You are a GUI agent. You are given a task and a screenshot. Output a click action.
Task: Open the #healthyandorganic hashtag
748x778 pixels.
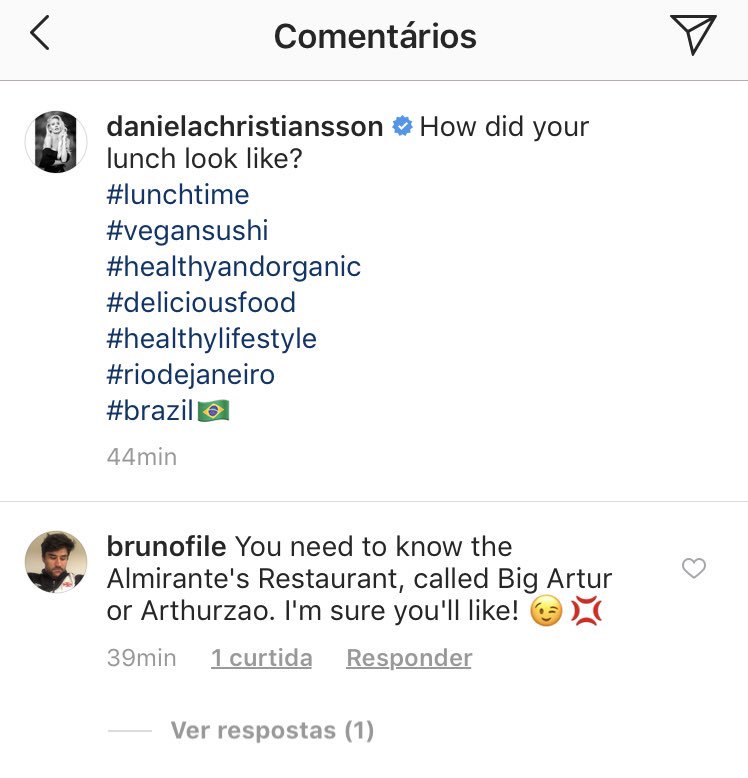[233, 267]
